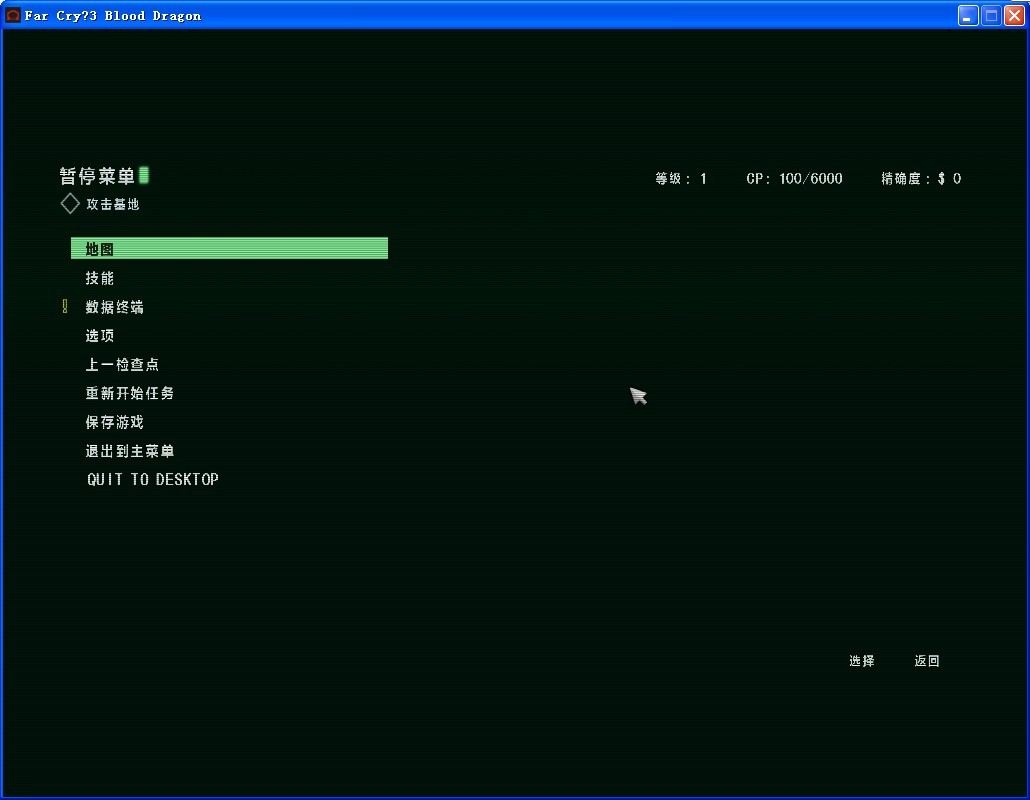
Task: Click the window title Far Cry?3 Blood Dragon
Action: click(112, 16)
